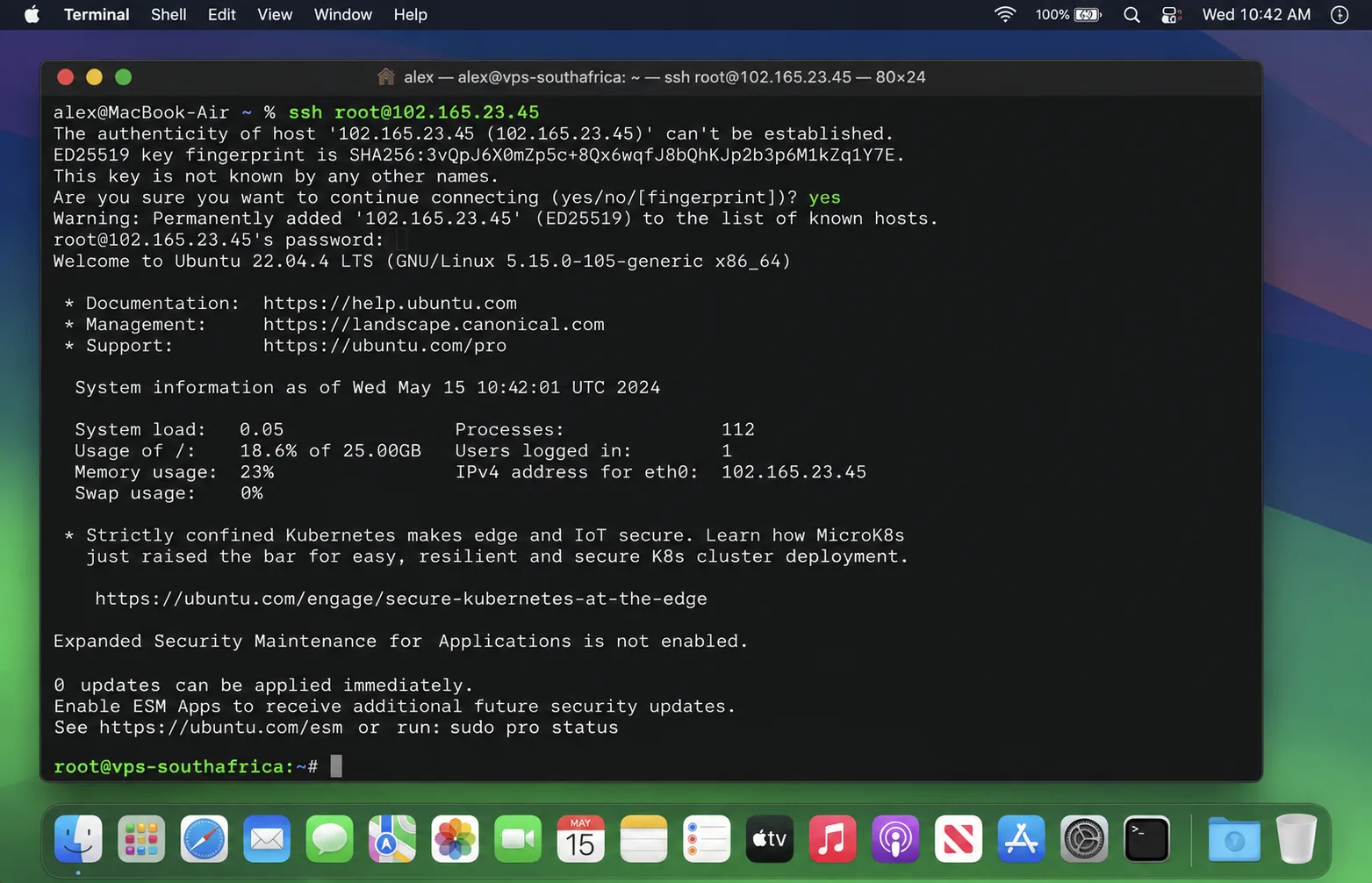Open Messages from the Dock
The height and width of the screenshot is (883, 1372).
[329, 839]
